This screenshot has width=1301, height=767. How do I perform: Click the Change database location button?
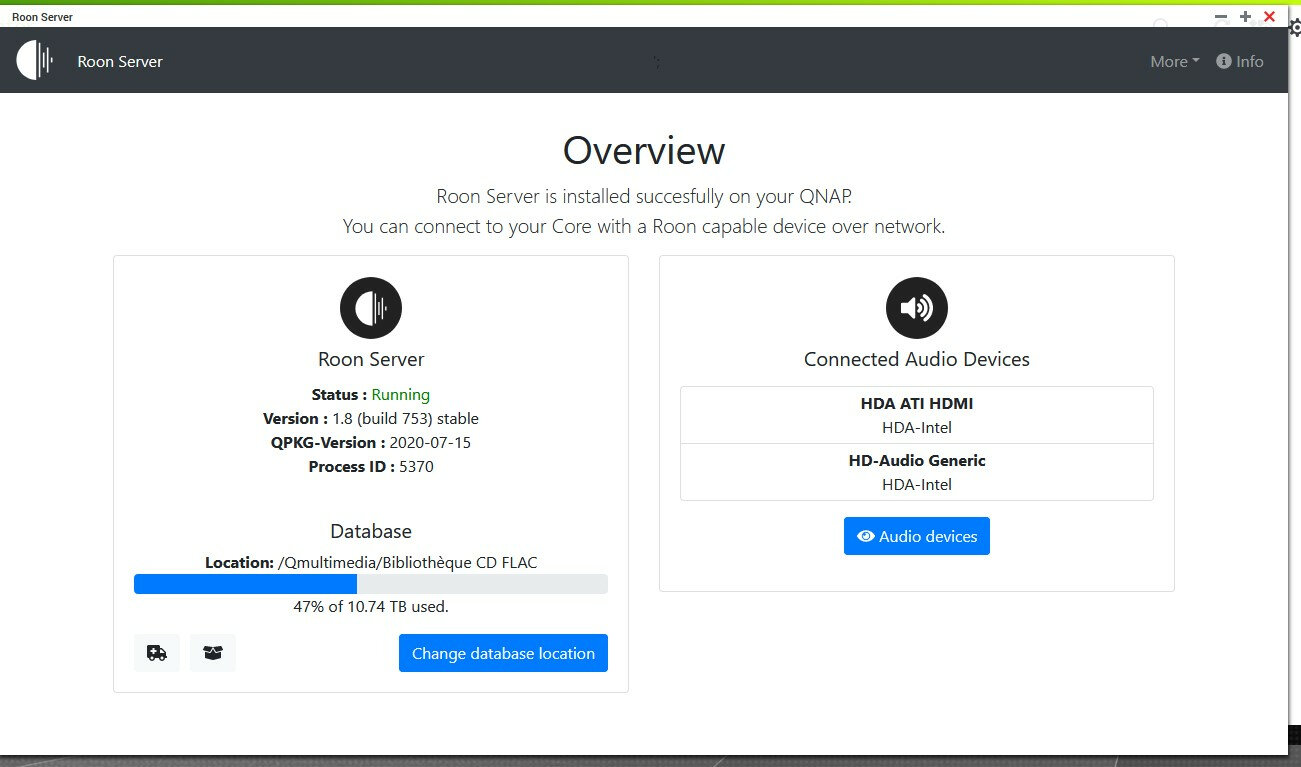(x=503, y=653)
